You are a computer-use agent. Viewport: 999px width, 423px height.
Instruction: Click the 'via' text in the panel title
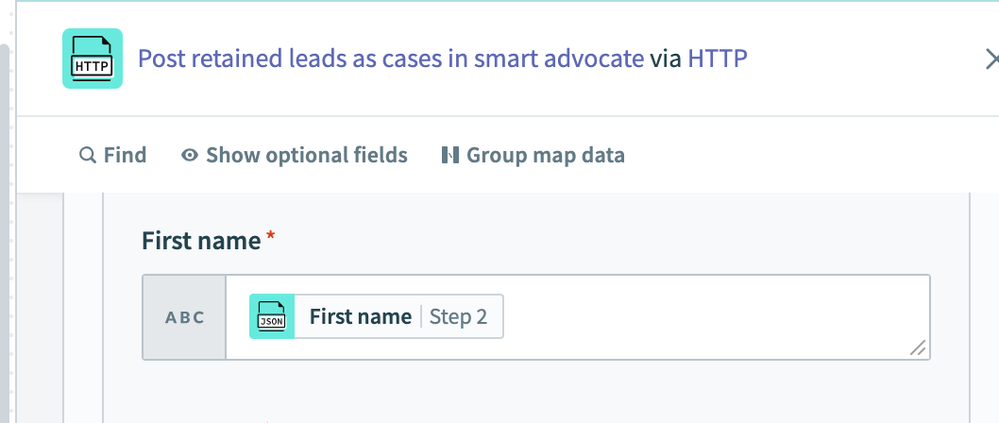tap(666, 59)
